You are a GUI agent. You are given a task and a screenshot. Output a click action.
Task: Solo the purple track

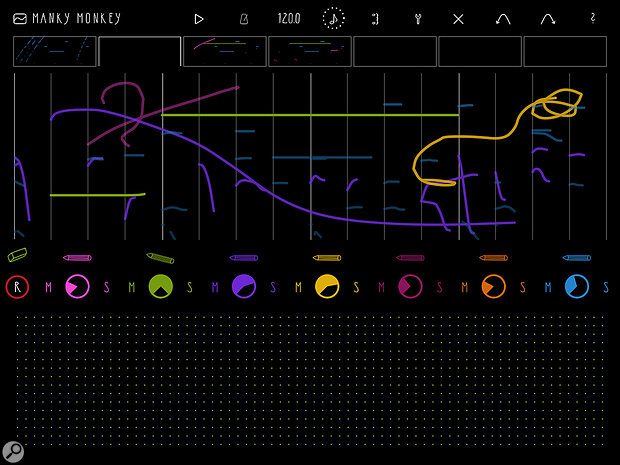pyautogui.click(x=273, y=287)
